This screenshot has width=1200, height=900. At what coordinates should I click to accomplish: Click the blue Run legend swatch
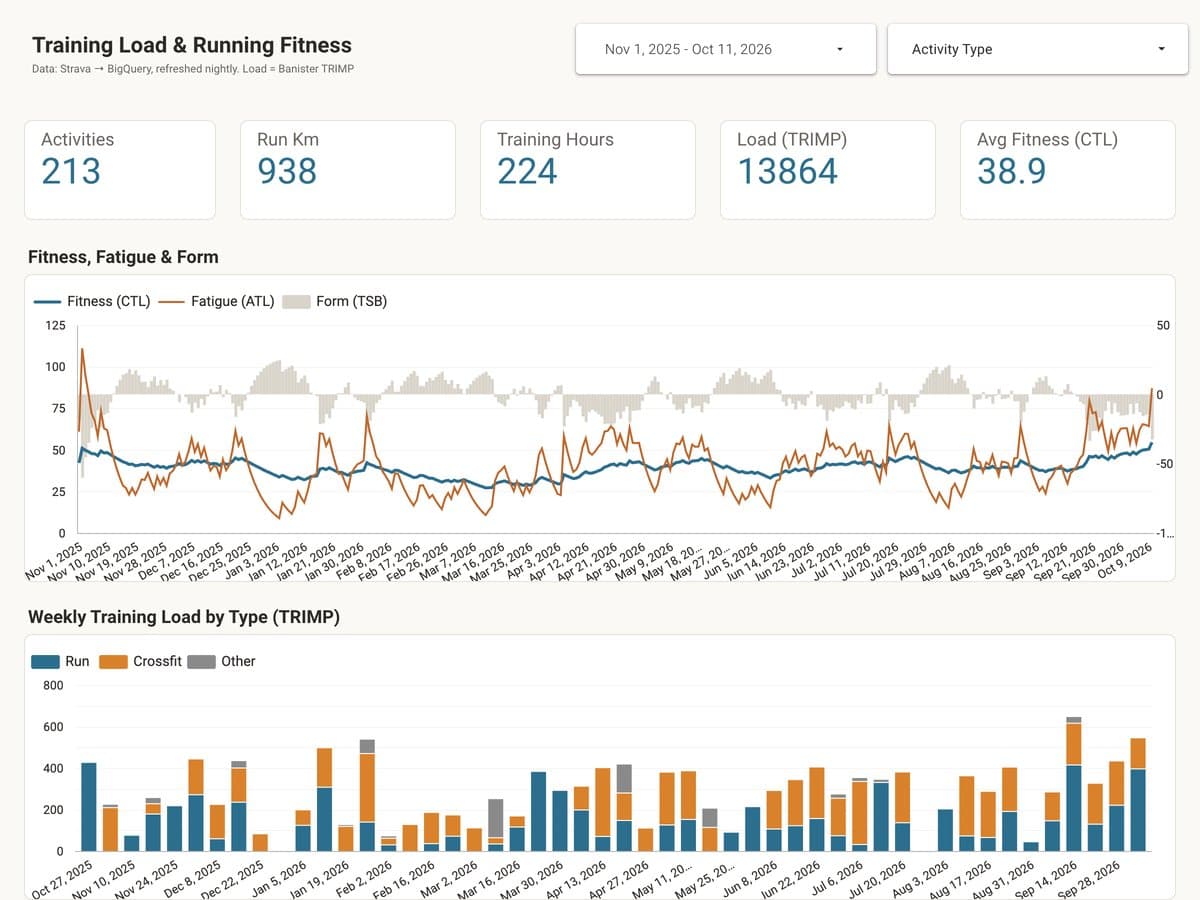point(45,661)
